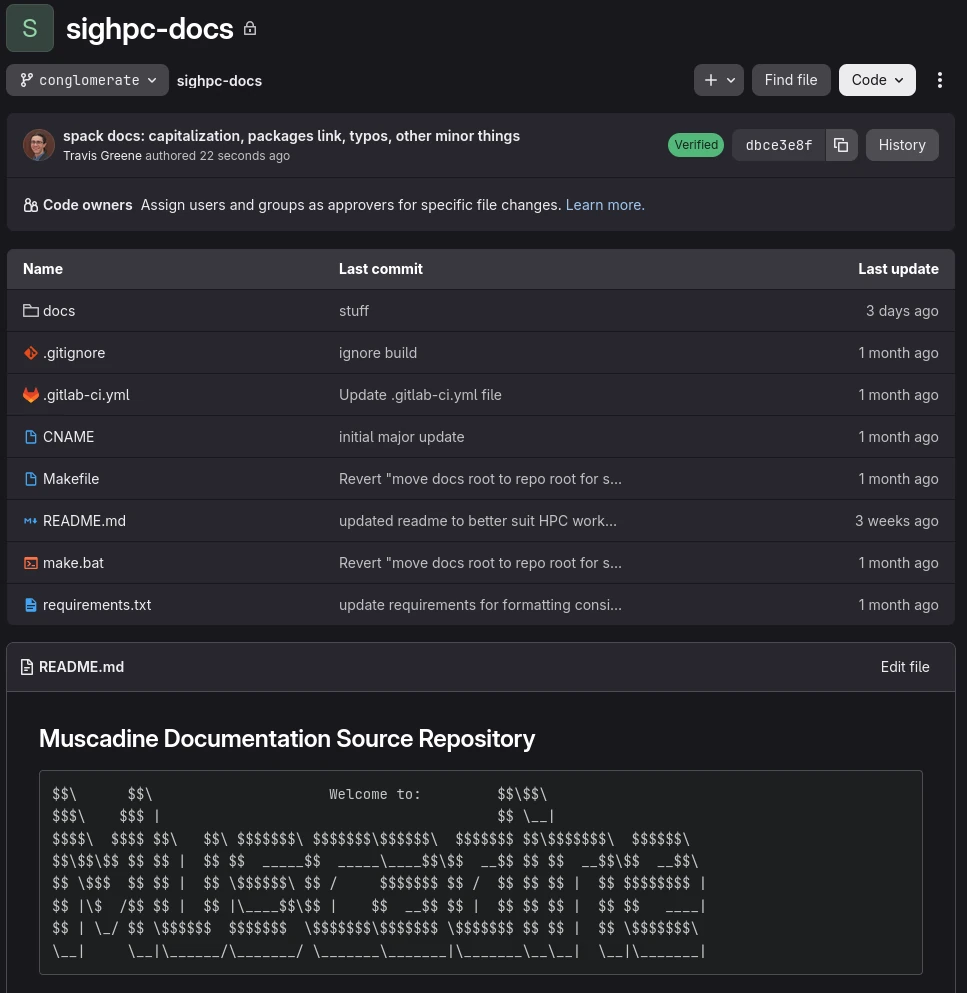Screen dimensions: 967x993
Task: Open the conglomerate branch dropdown
Action: (87, 80)
